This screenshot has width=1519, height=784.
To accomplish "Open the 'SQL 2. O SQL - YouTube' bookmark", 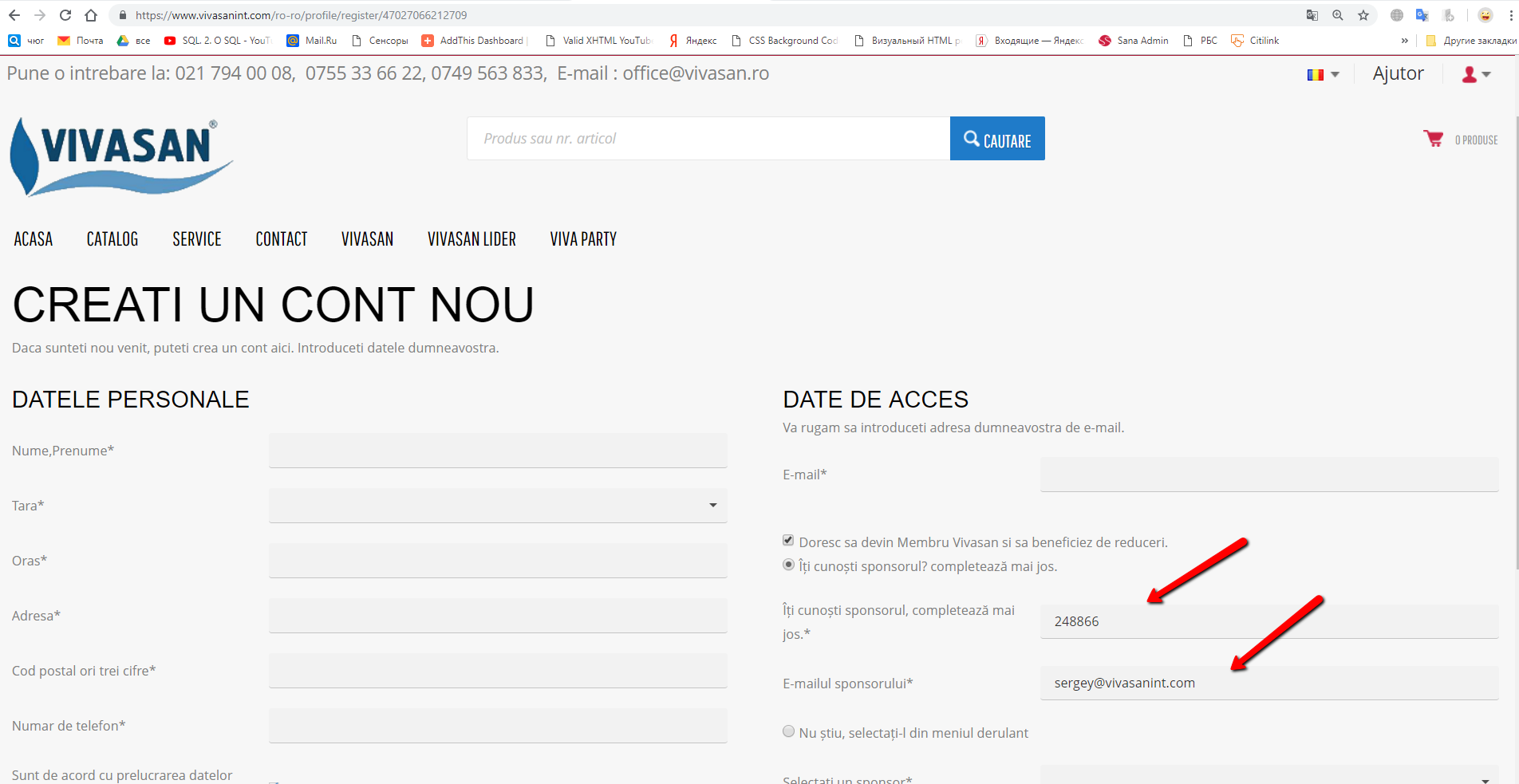I will coord(217,41).
